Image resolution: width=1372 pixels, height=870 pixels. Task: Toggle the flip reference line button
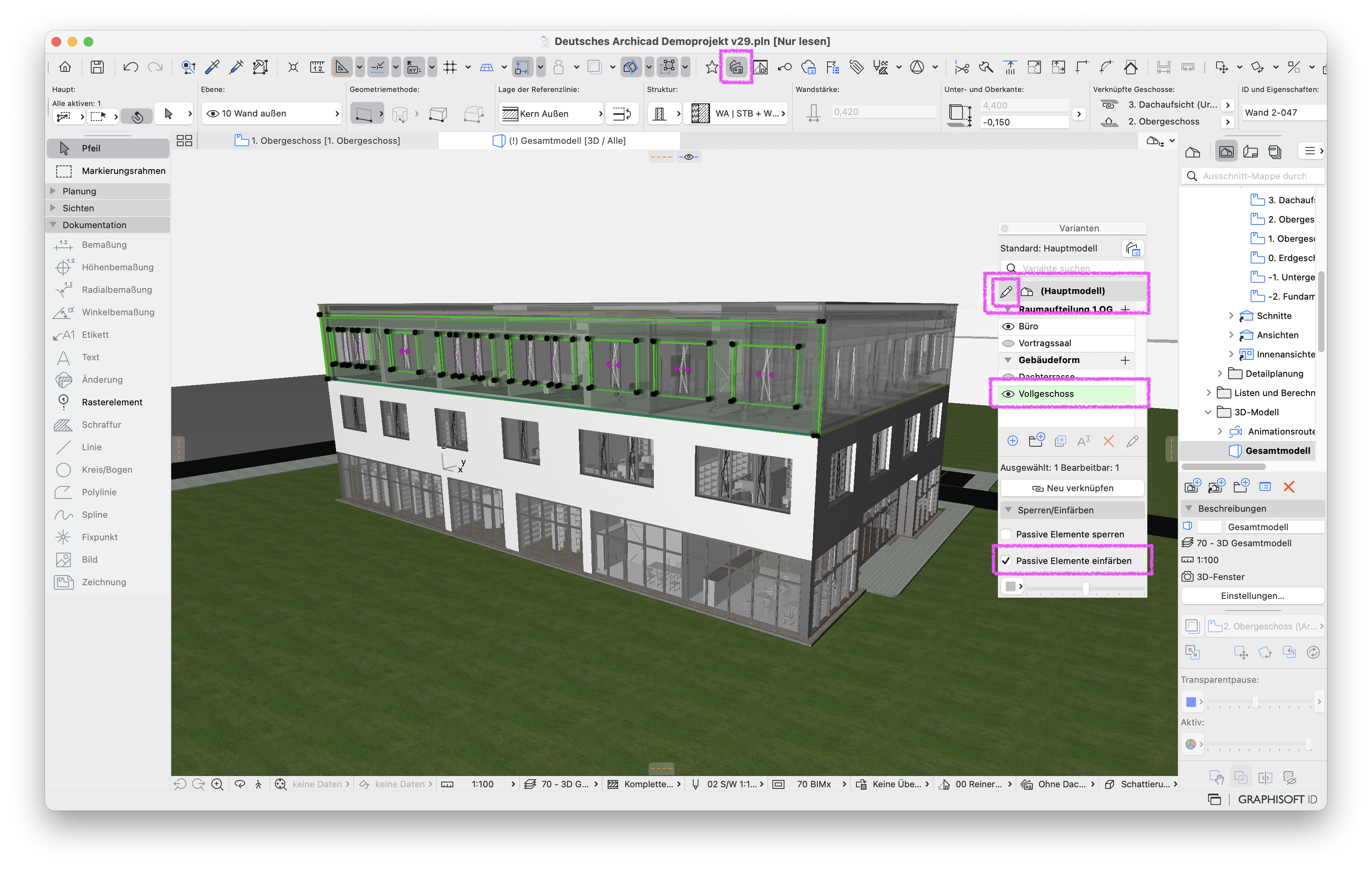(622, 113)
